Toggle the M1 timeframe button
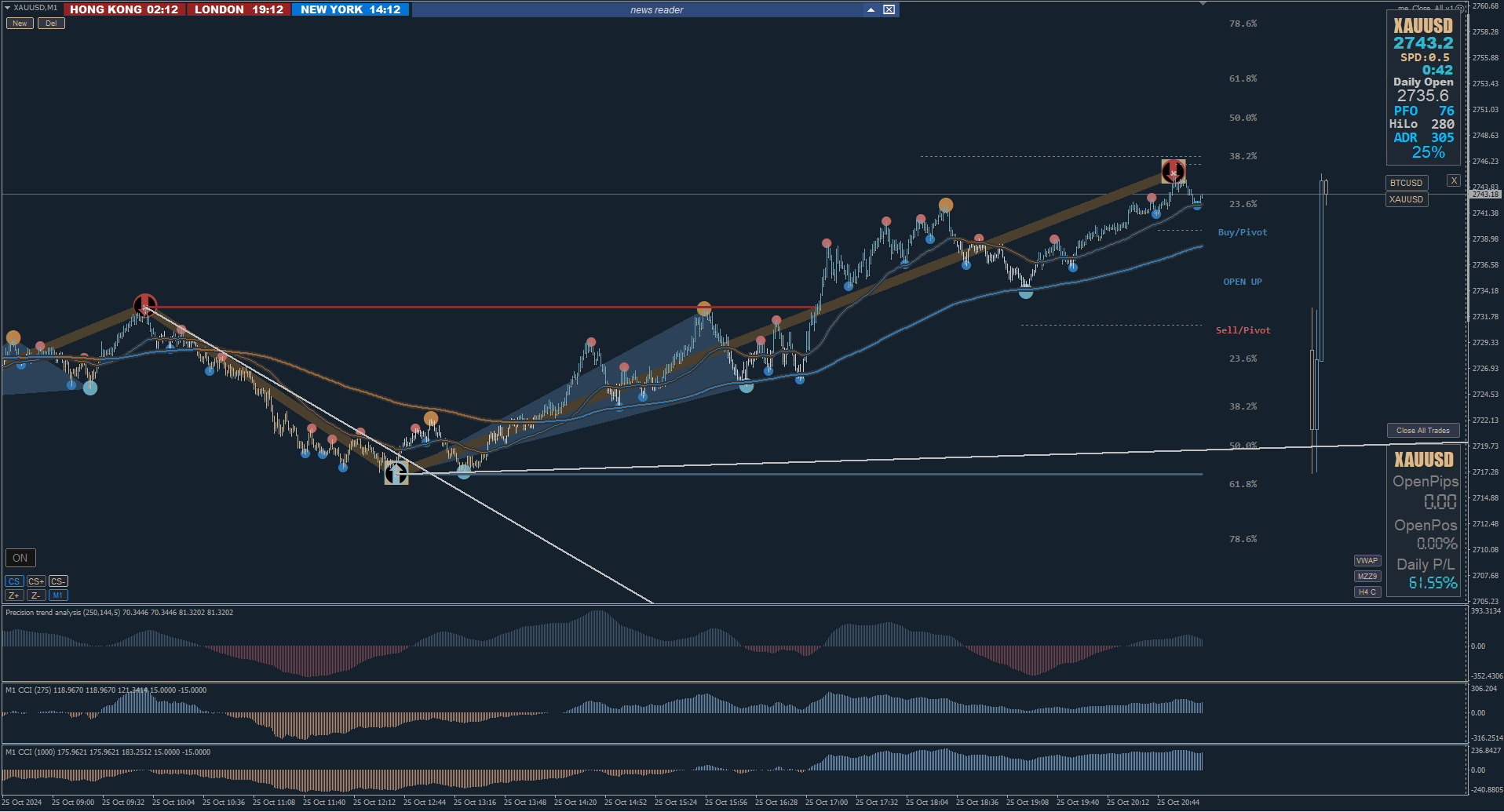1504x812 pixels. (58, 595)
